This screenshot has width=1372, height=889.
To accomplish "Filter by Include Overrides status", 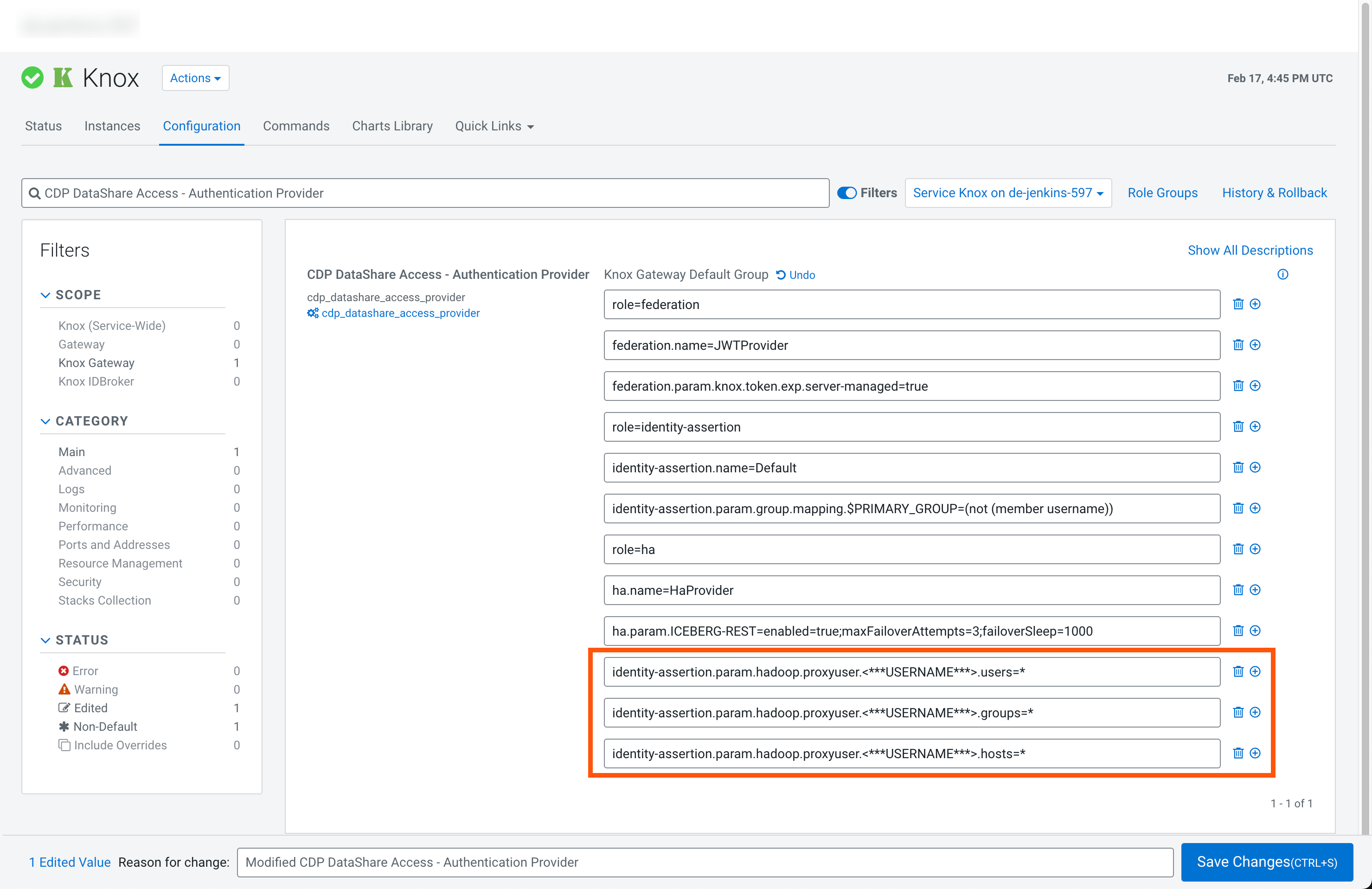I will coord(120,745).
